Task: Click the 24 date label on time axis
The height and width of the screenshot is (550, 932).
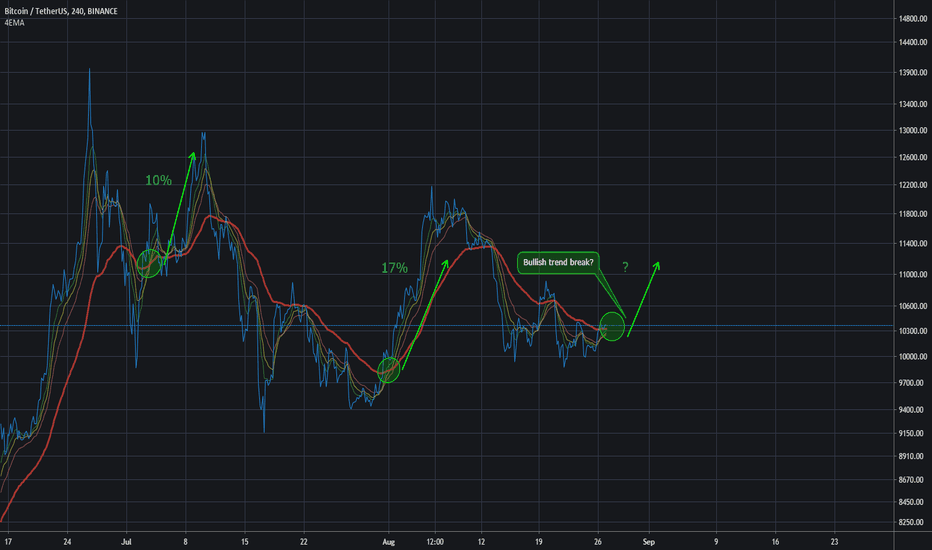Action: 67,542
